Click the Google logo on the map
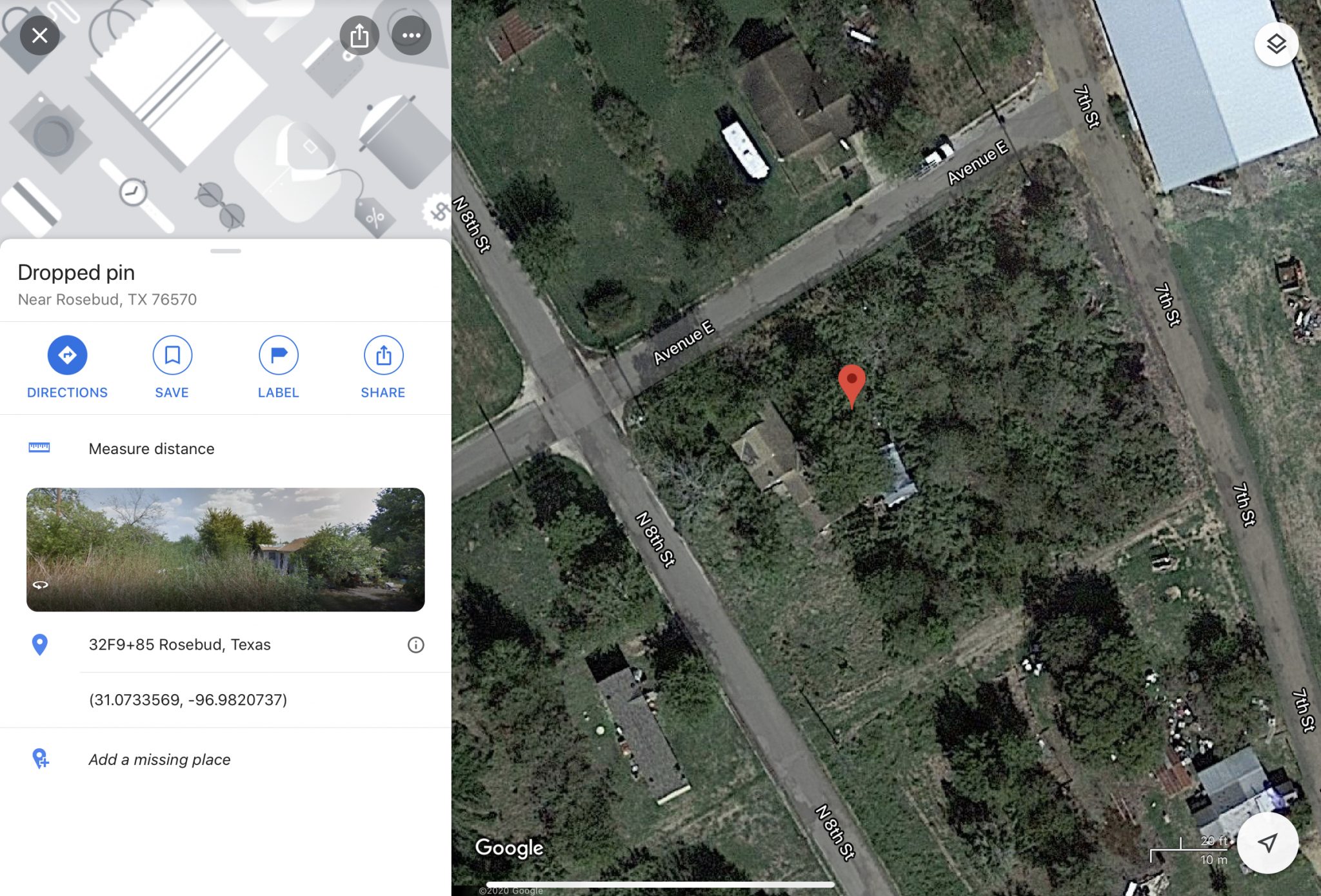Screen dimensions: 1321x896 coord(509,848)
